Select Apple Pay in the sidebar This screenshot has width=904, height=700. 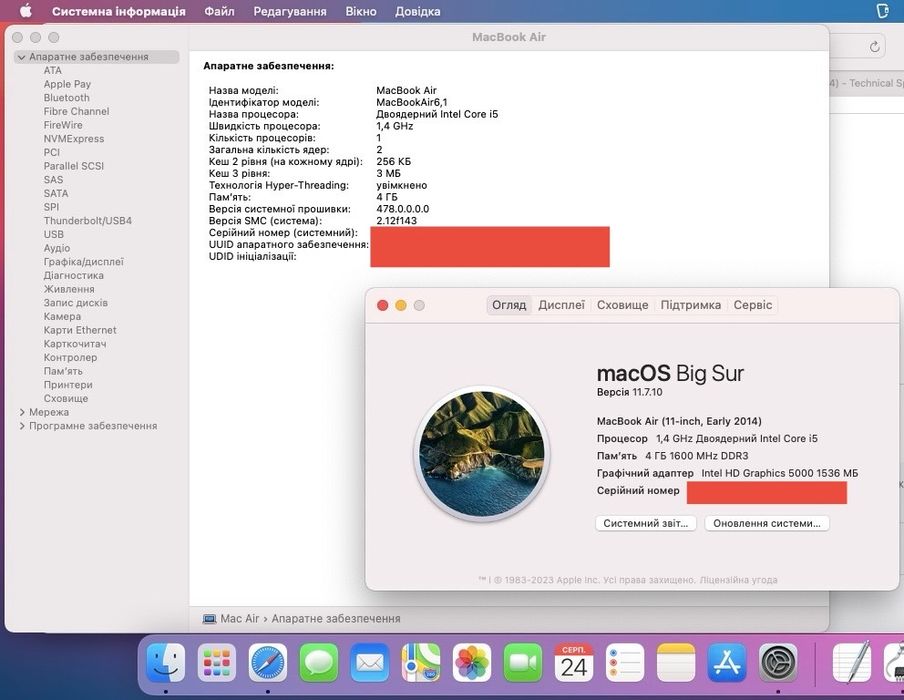[67, 84]
